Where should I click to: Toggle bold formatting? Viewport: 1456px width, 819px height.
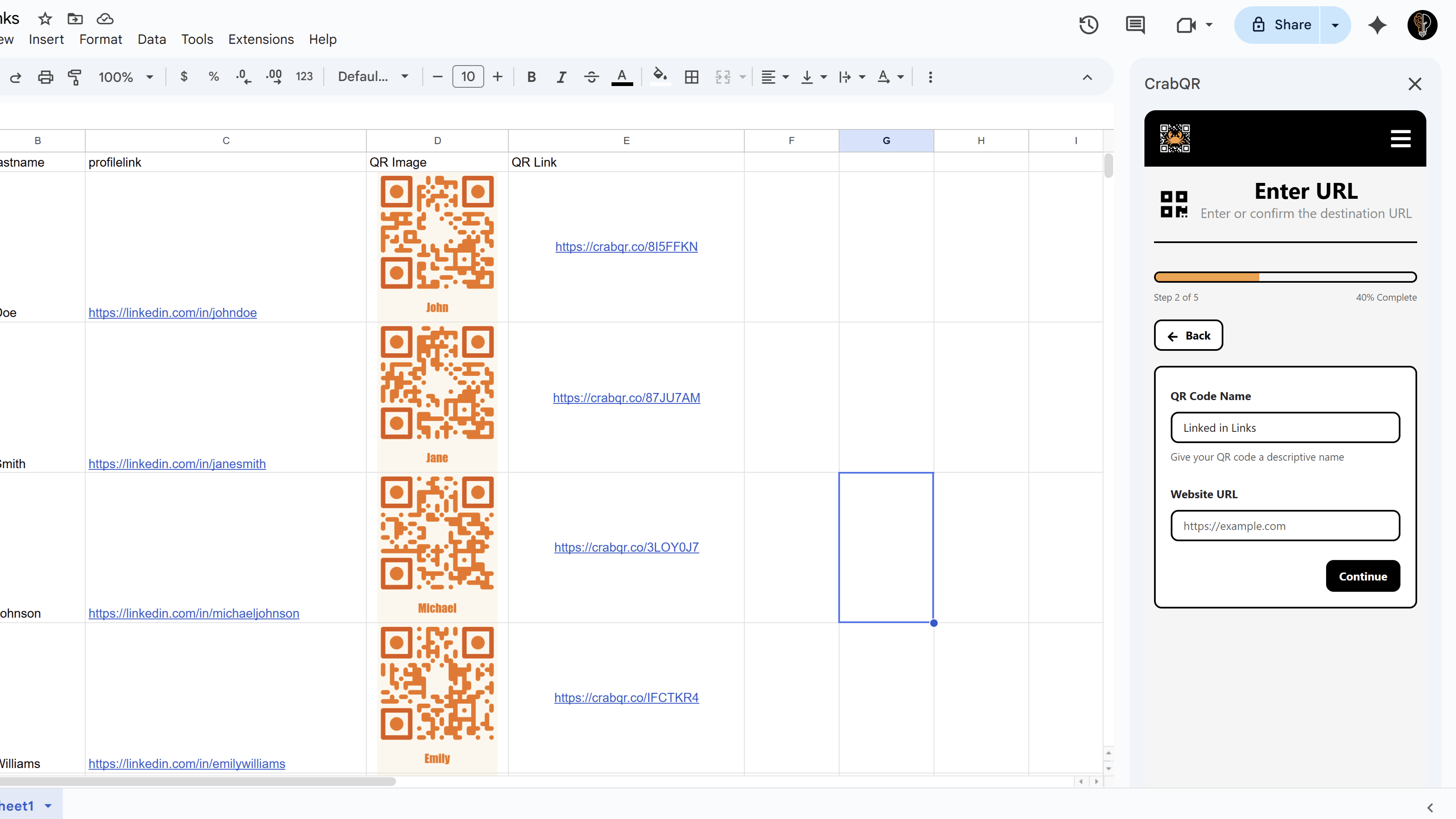click(531, 77)
